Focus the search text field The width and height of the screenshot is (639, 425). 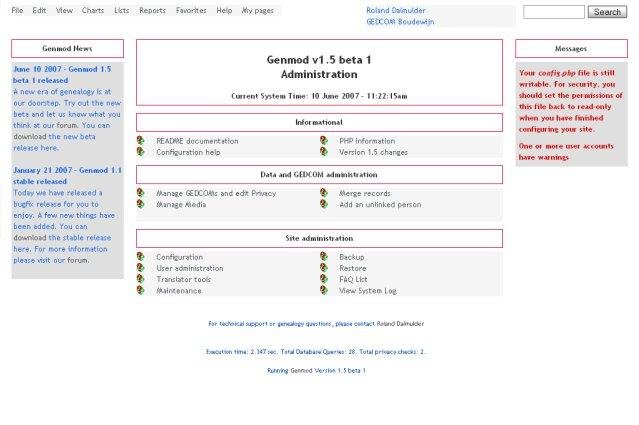point(554,12)
